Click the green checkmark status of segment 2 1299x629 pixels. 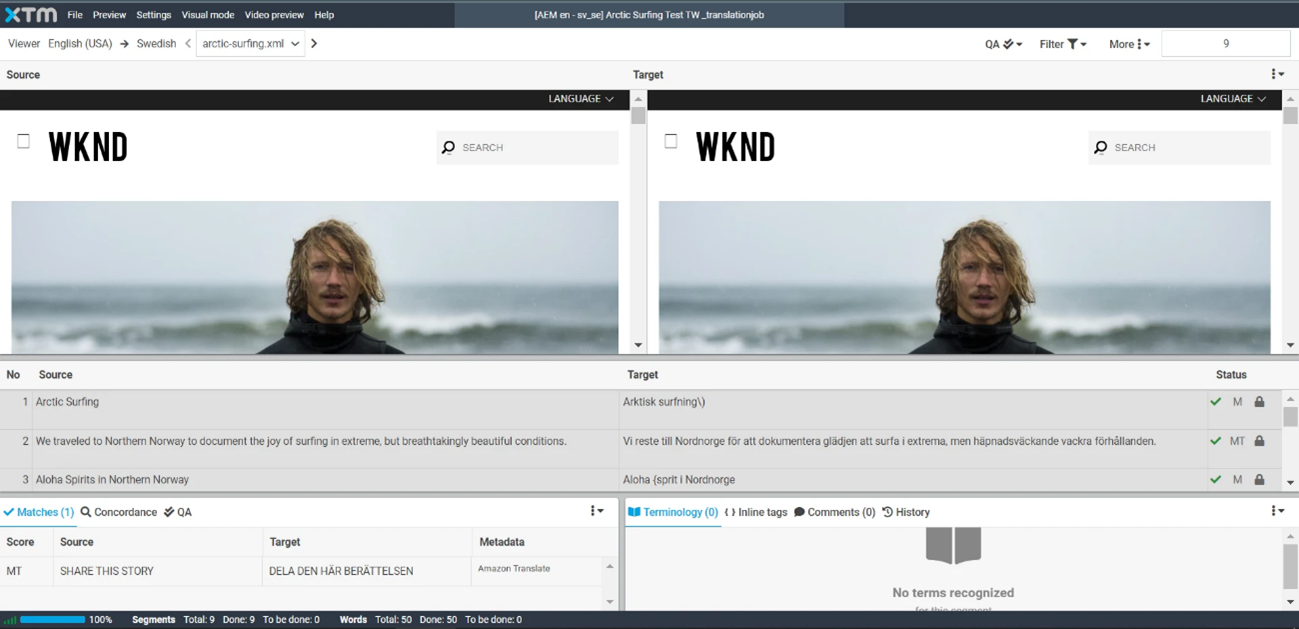pos(1216,441)
